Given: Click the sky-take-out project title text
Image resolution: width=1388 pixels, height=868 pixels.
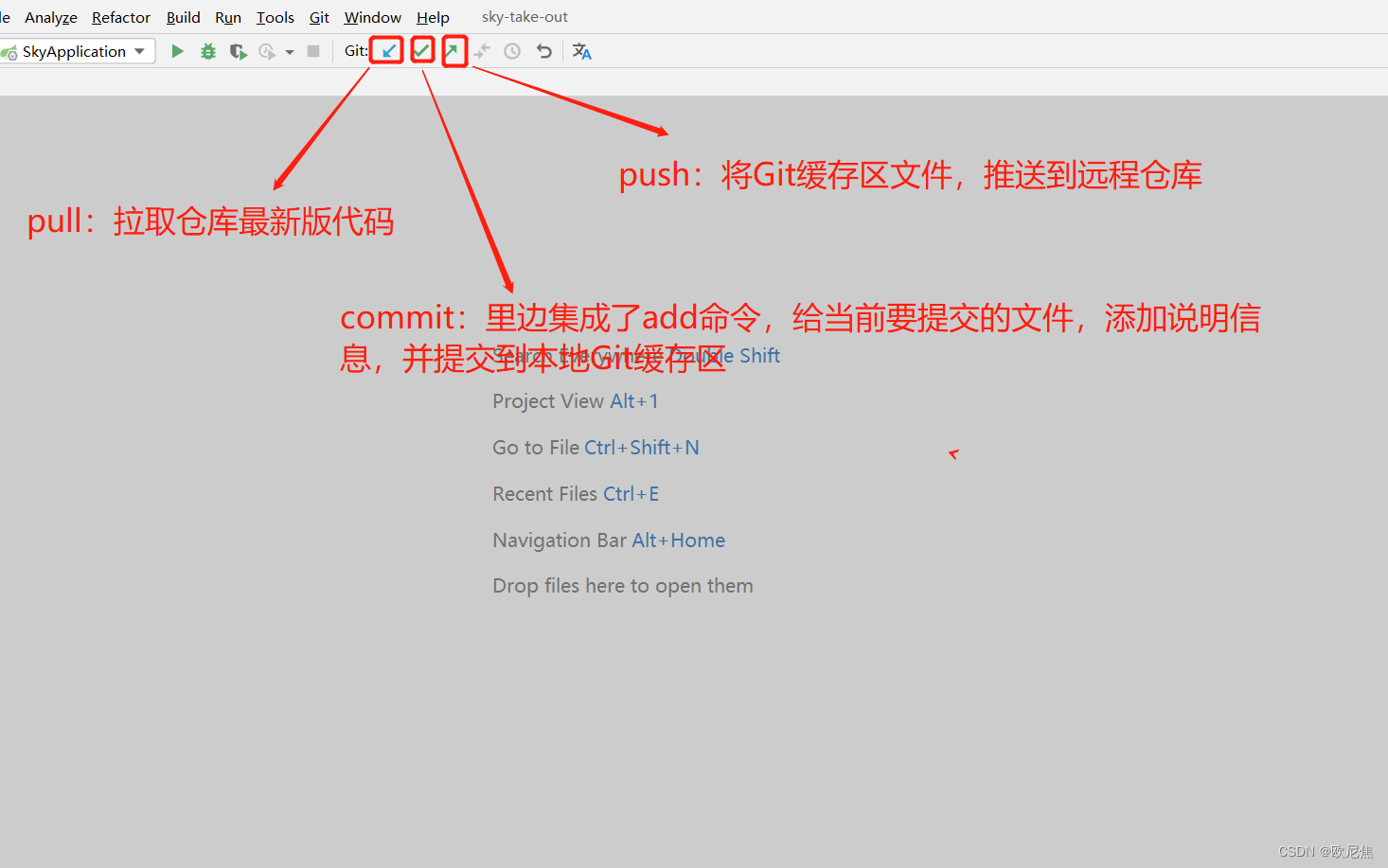Looking at the screenshot, I should (x=525, y=17).
